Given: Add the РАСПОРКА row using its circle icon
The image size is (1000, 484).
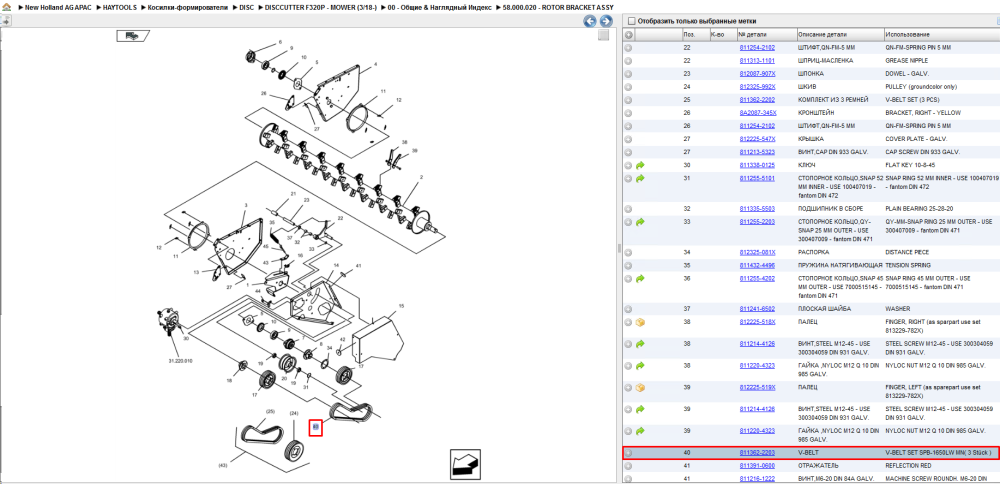Looking at the screenshot, I should coord(628,253).
